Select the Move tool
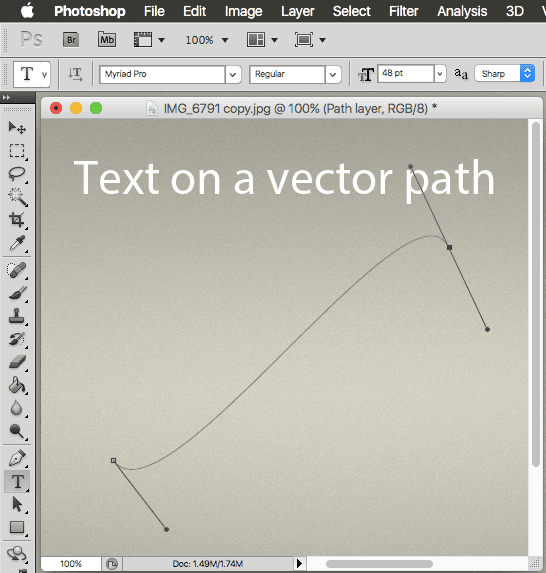 point(17,128)
